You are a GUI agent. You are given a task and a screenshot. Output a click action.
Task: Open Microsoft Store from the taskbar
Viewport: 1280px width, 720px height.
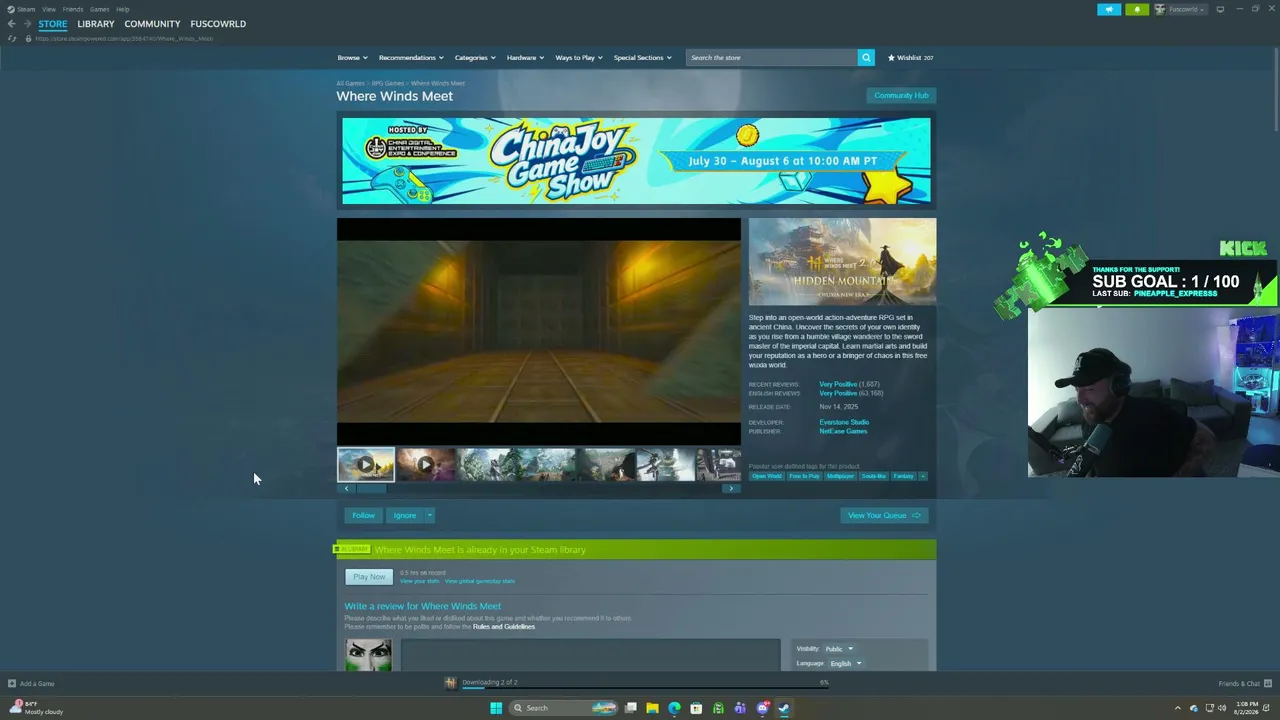tap(696, 708)
